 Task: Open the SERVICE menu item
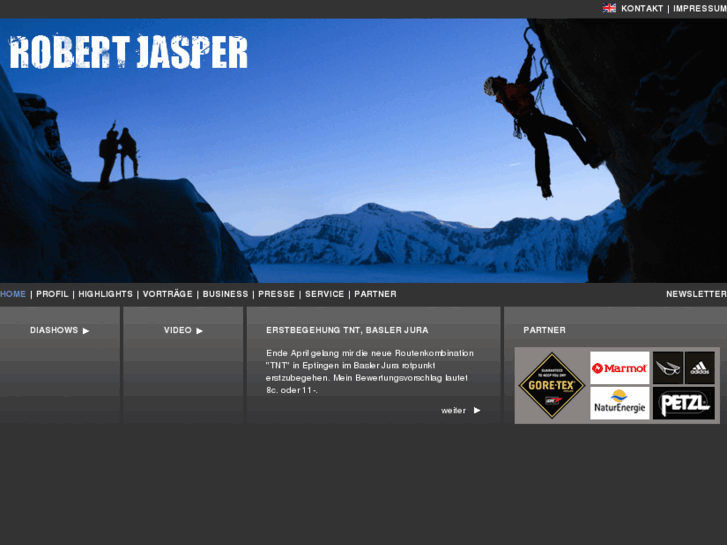click(x=325, y=294)
